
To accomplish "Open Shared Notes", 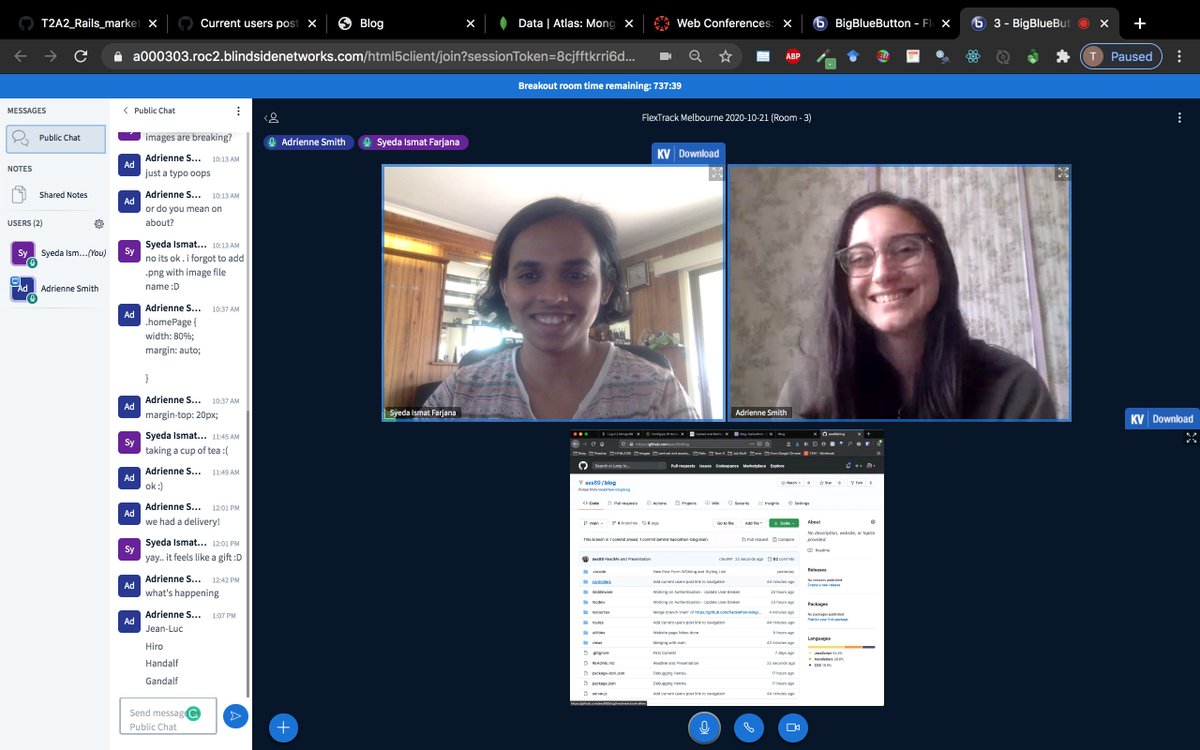I will point(54,195).
